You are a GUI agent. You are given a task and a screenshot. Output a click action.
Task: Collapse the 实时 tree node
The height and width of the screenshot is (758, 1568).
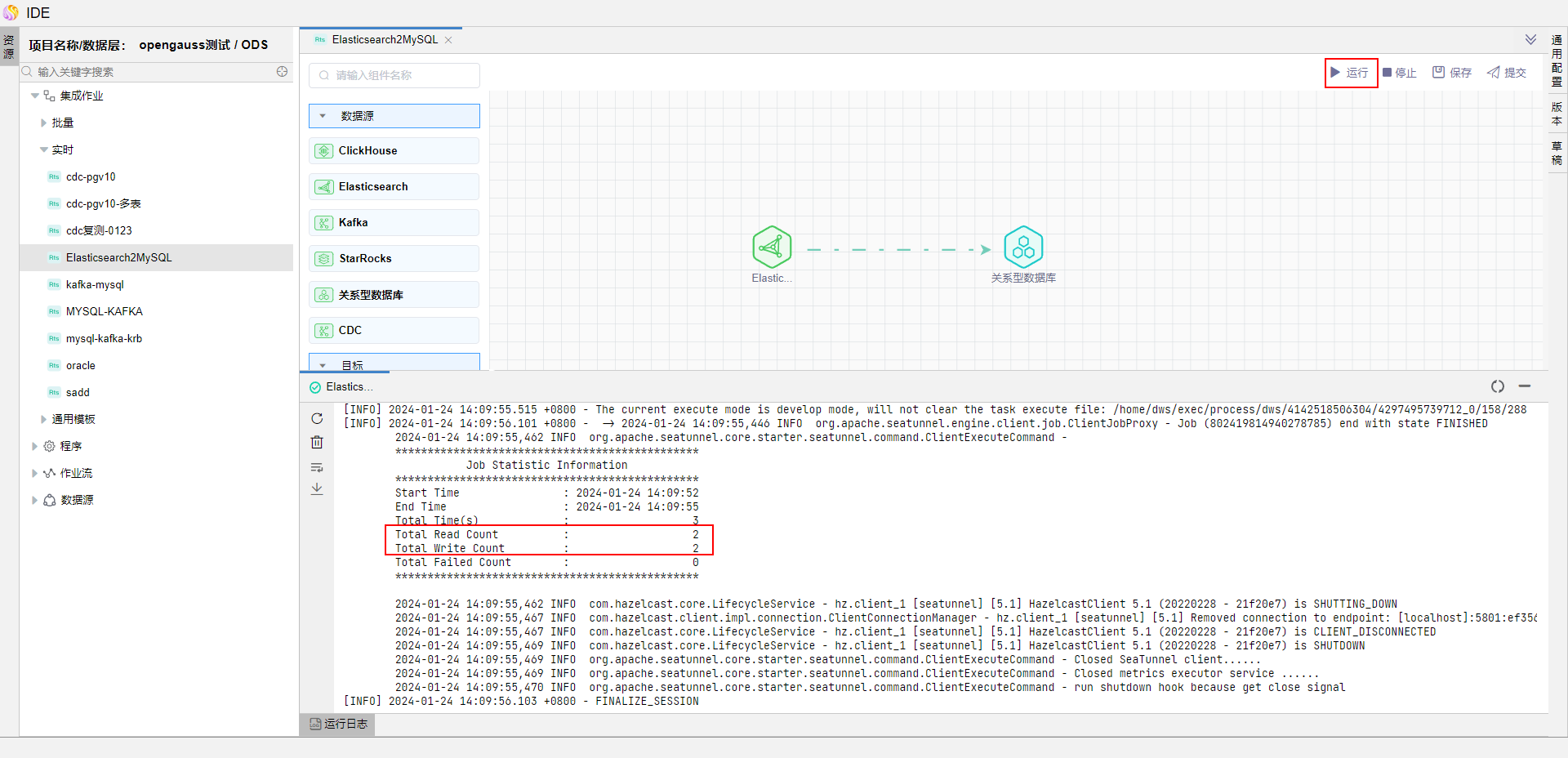tap(44, 149)
